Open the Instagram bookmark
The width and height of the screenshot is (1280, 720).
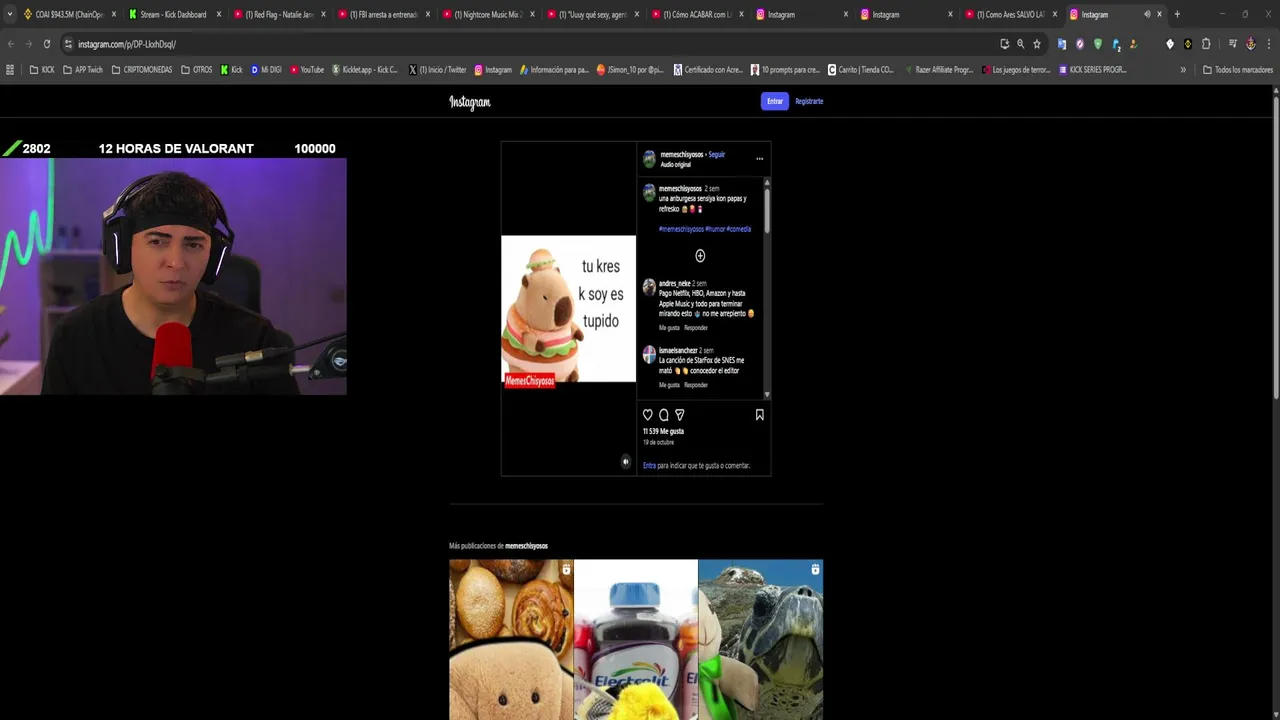coord(493,70)
